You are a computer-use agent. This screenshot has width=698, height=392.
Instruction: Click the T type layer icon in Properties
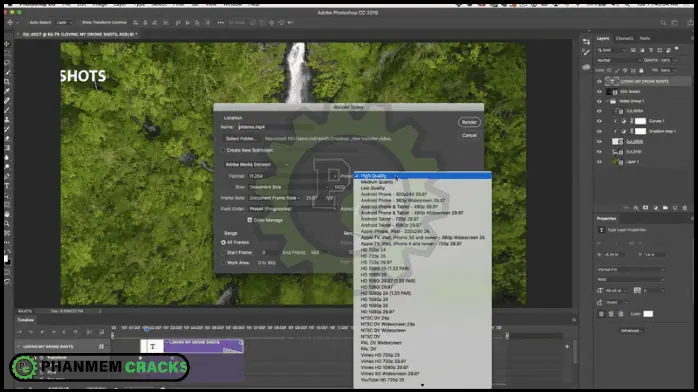[601, 230]
